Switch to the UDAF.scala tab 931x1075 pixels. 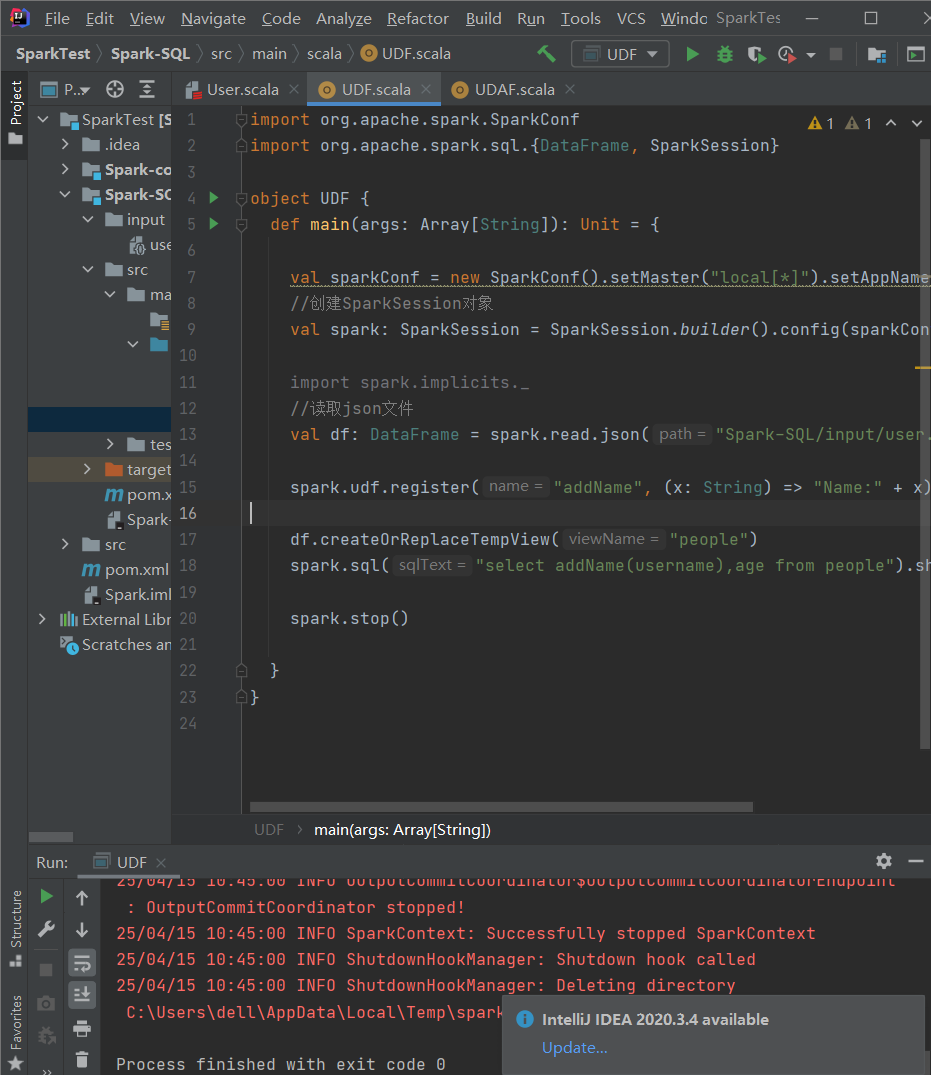pos(515,90)
